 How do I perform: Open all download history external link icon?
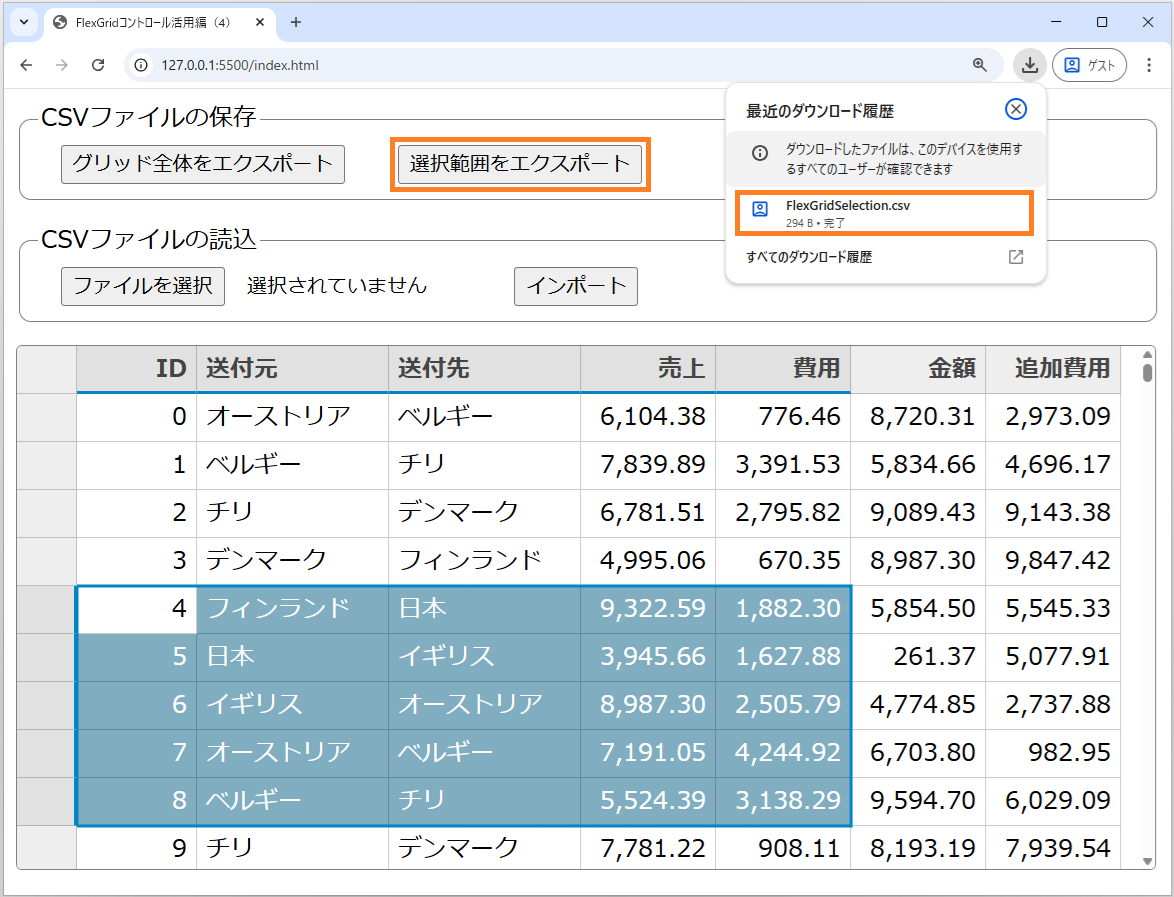[x=1016, y=257]
